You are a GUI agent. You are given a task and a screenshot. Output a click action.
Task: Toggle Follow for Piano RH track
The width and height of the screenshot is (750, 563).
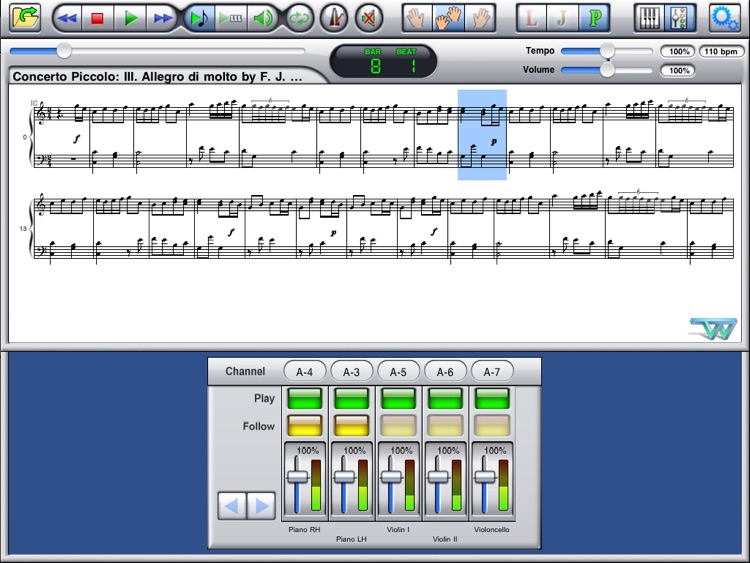305,425
